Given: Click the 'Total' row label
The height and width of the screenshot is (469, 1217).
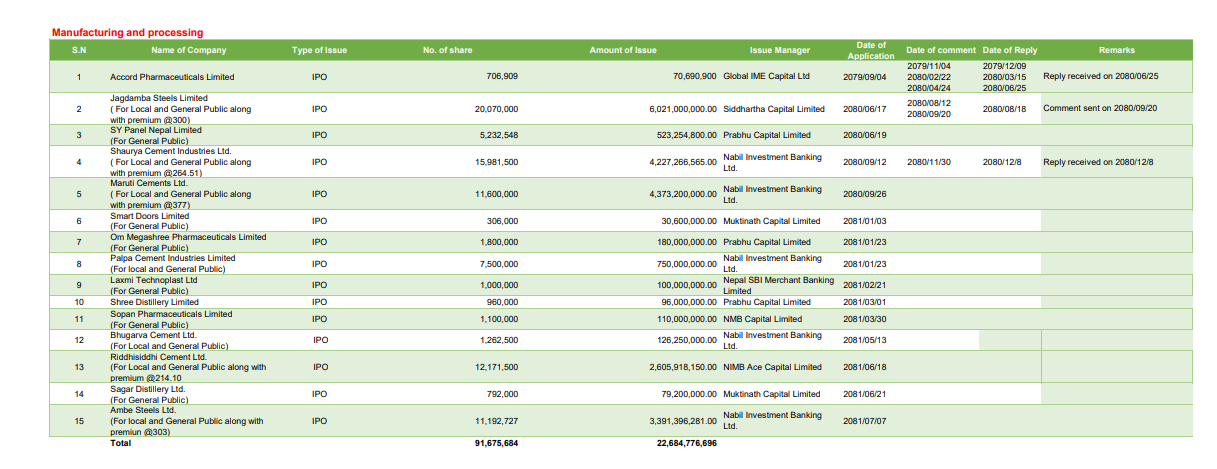Looking at the screenshot, I should click(120, 442).
